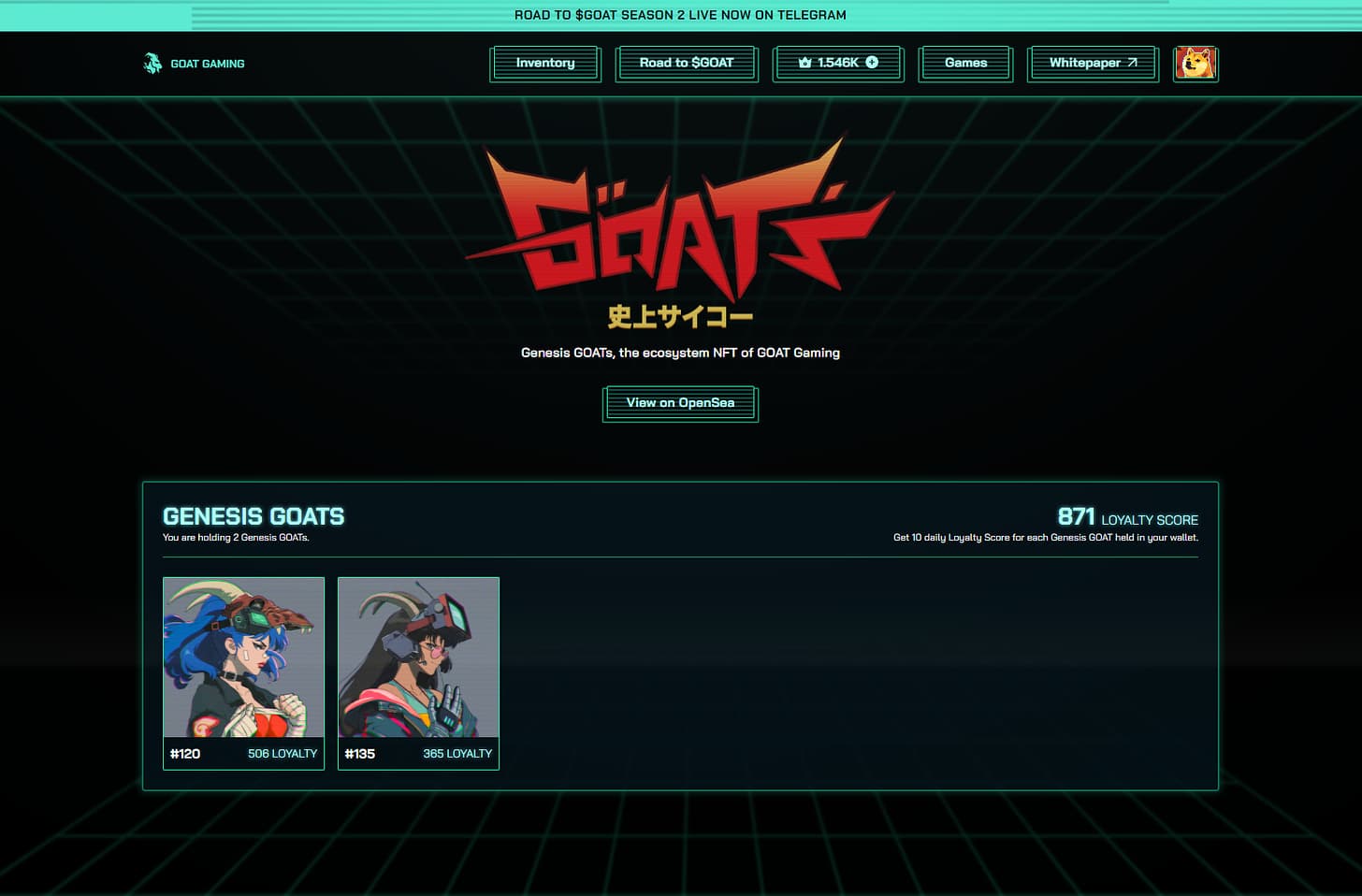Click the 'Get 10 daily Loyalty Score' description

pyautogui.click(x=1046, y=538)
